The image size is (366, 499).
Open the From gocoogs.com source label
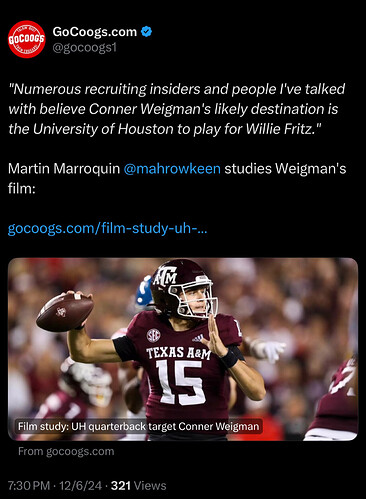[x=66, y=451]
